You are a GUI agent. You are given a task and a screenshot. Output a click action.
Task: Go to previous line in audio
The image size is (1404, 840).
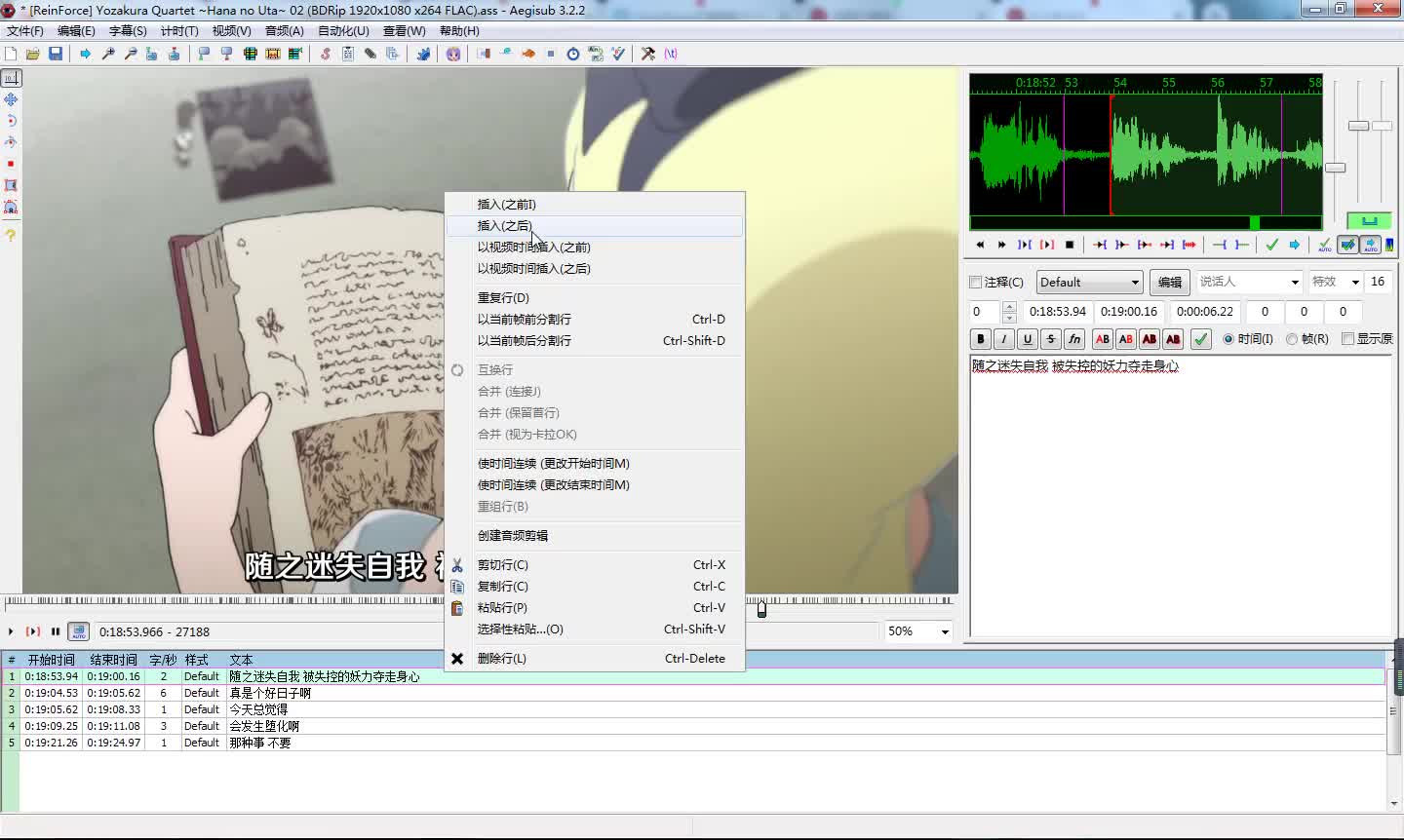[980, 245]
